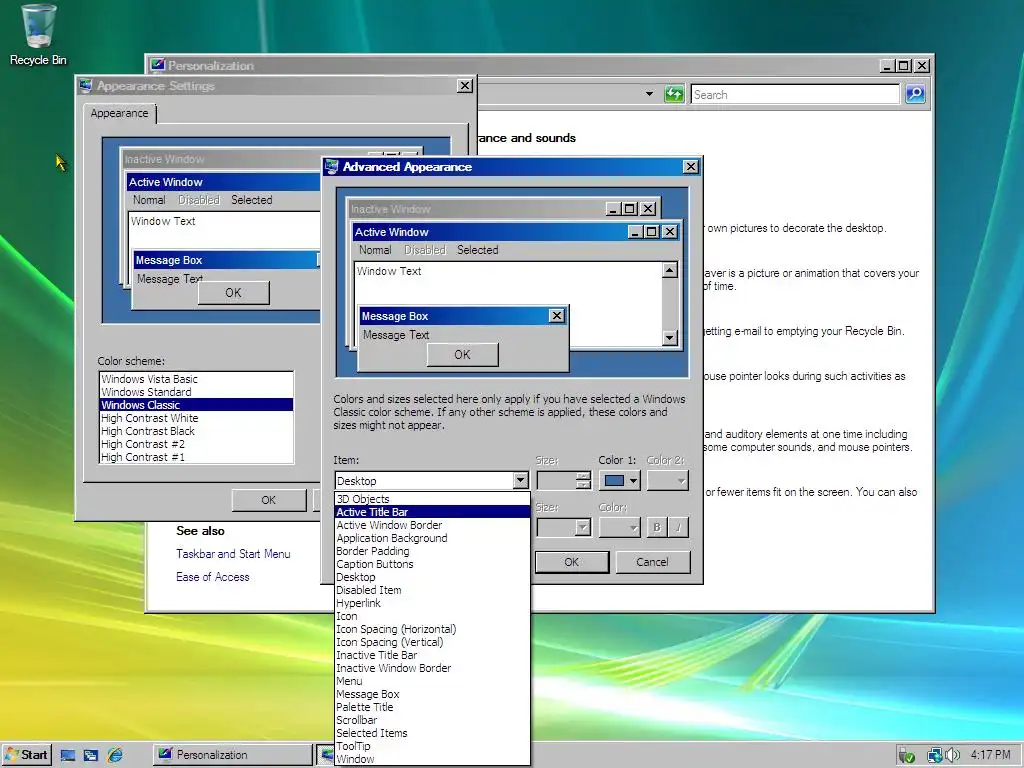Open the font Color dropdown
The image size is (1024, 768).
[620, 527]
